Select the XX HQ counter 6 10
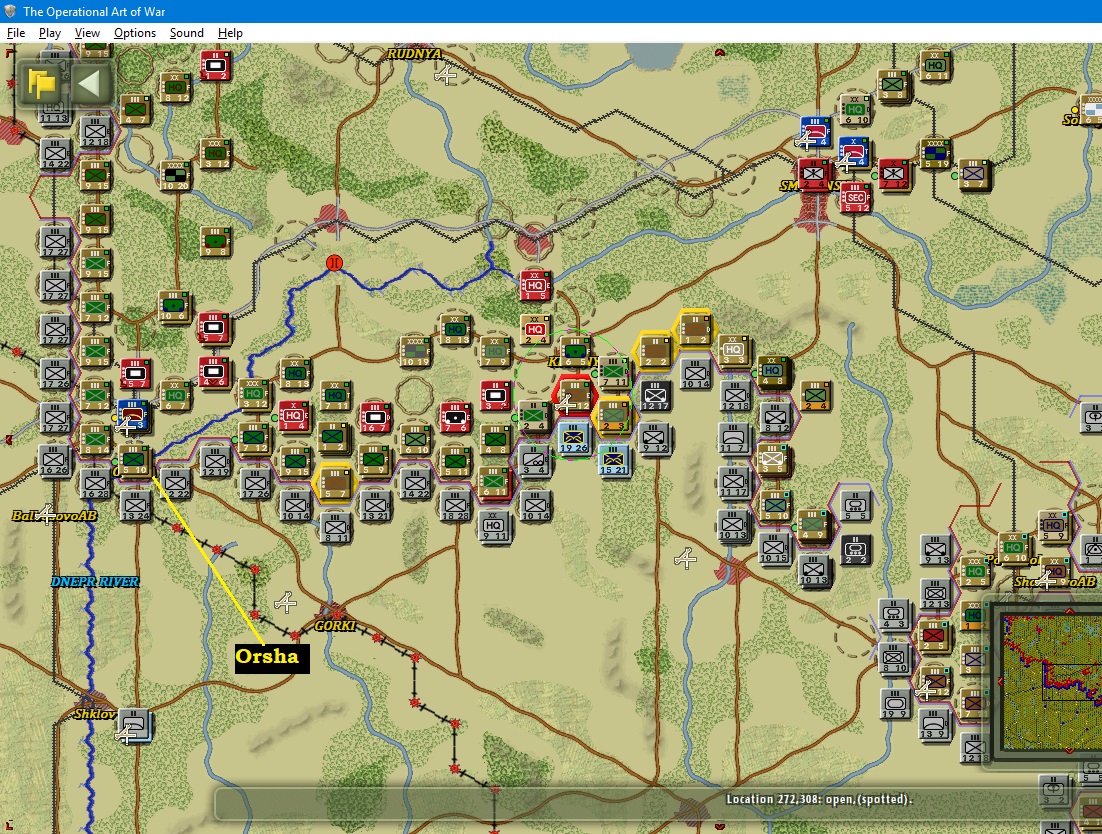Image resolution: width=1102 pixels, height=834 pixels. (x=855, y=110)
